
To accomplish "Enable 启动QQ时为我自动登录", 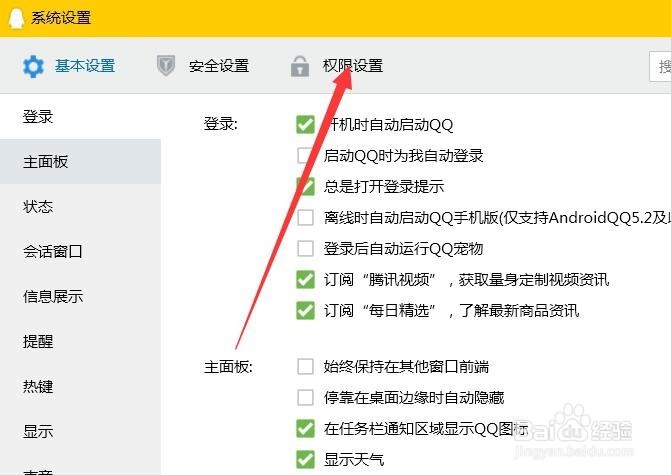I will click(305, 155).
